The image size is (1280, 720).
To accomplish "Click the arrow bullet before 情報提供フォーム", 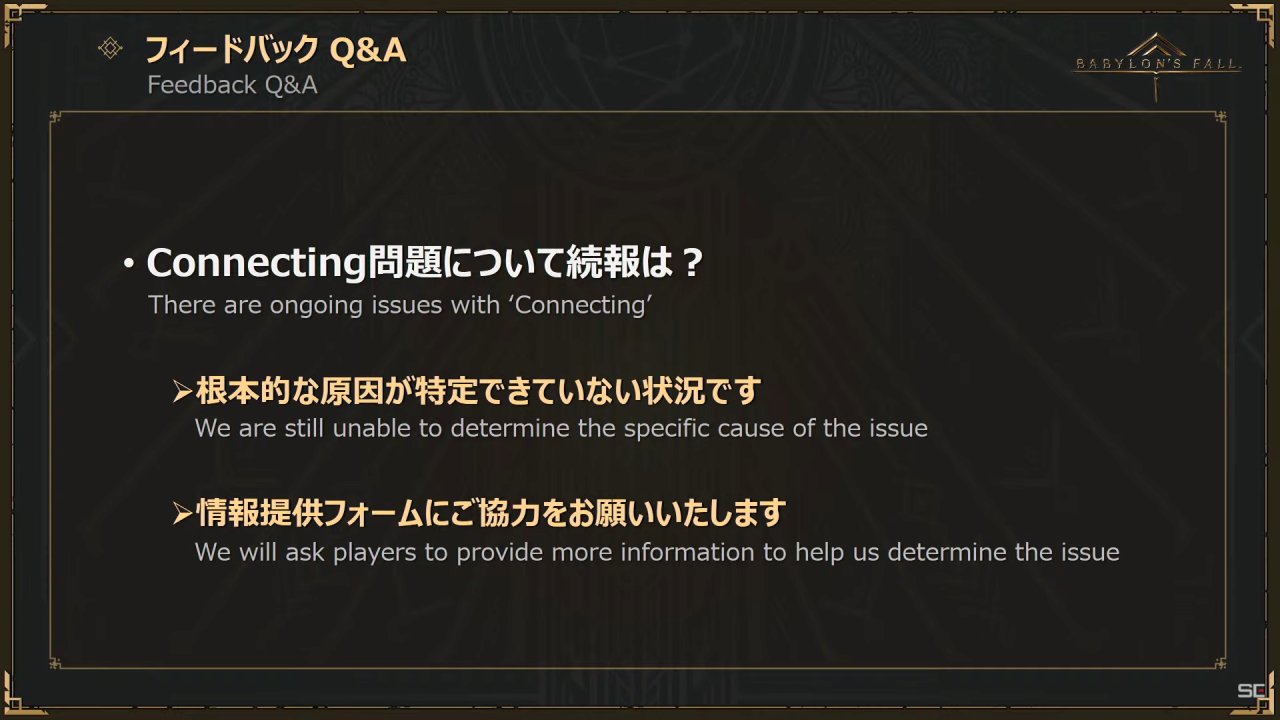I will (x=181, y=515).
